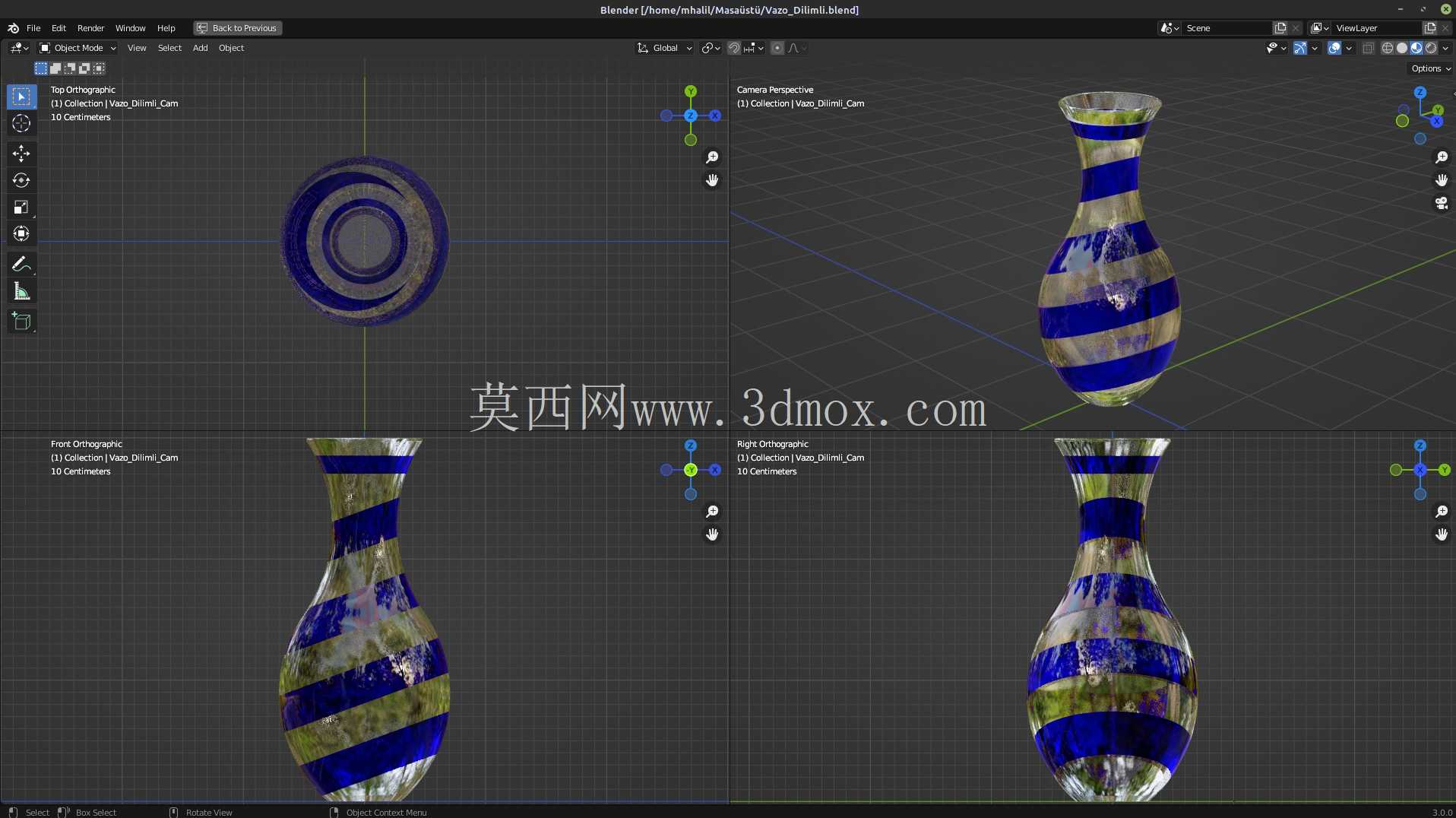Activate the Annotate pencil tool
The height and width of the screenshot is (818, 1456).
[x=21, y=264]
